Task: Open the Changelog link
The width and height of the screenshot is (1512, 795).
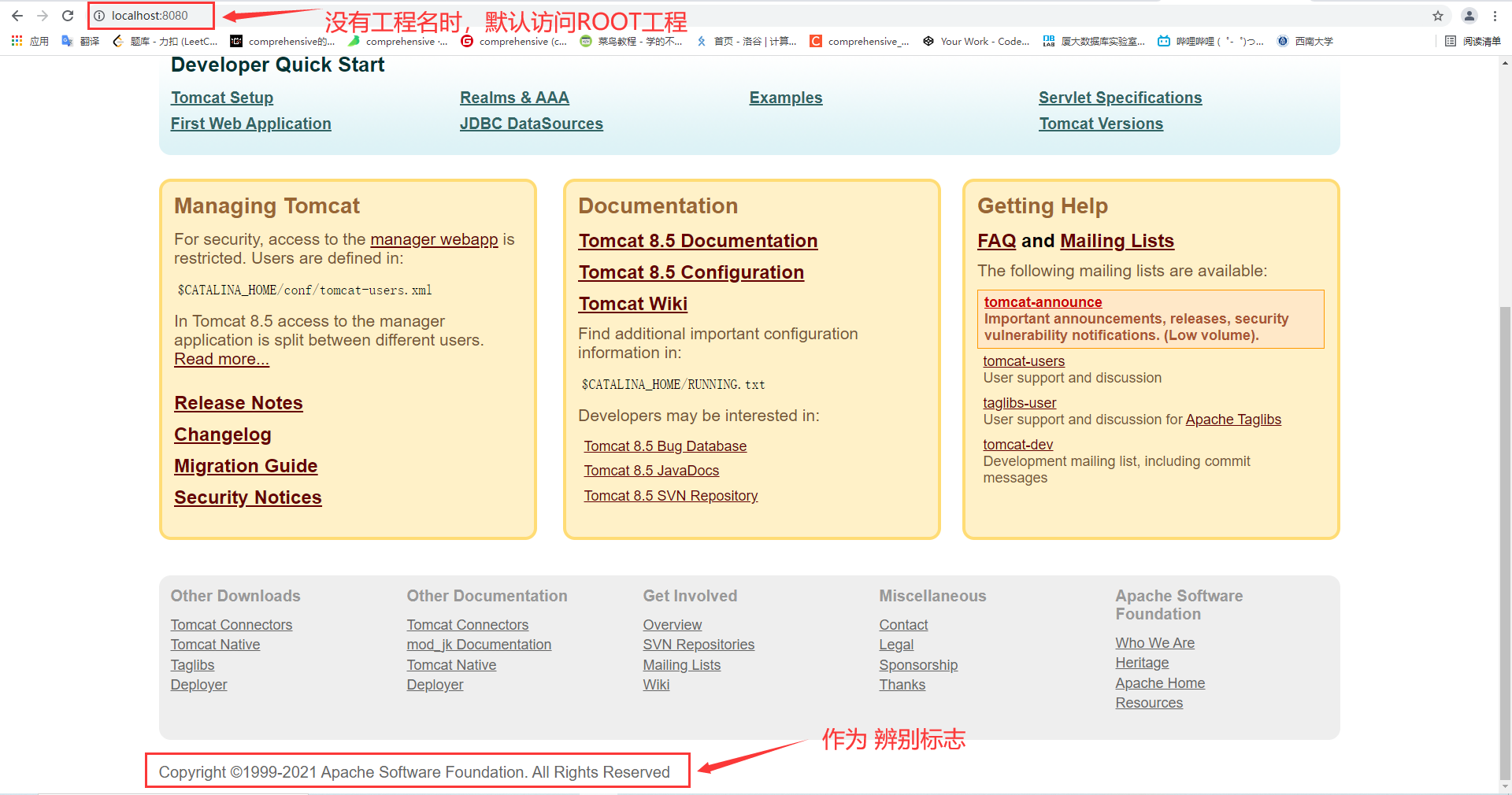Action: coord(223,434)
